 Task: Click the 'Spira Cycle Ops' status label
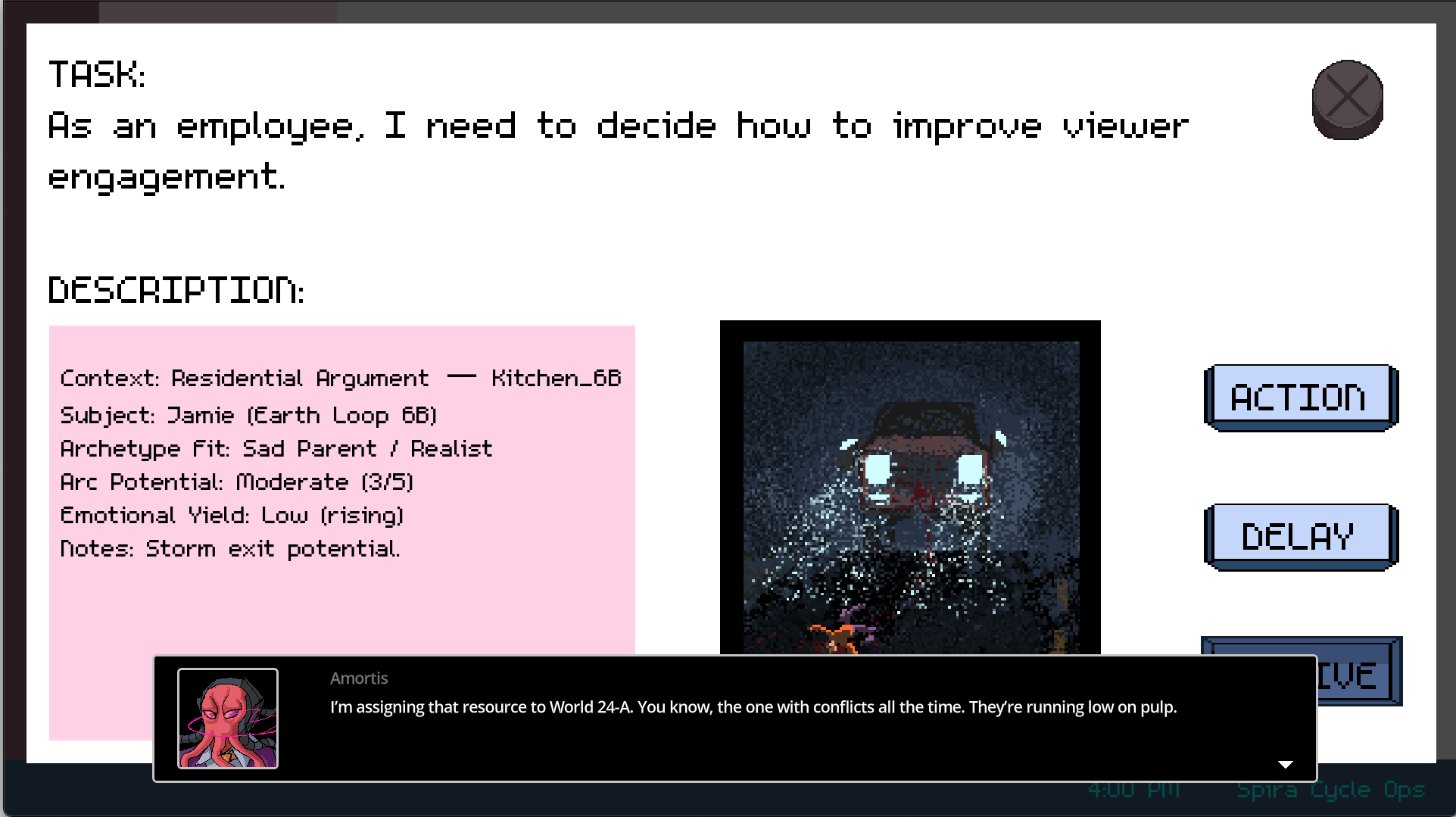[1331, 790]
